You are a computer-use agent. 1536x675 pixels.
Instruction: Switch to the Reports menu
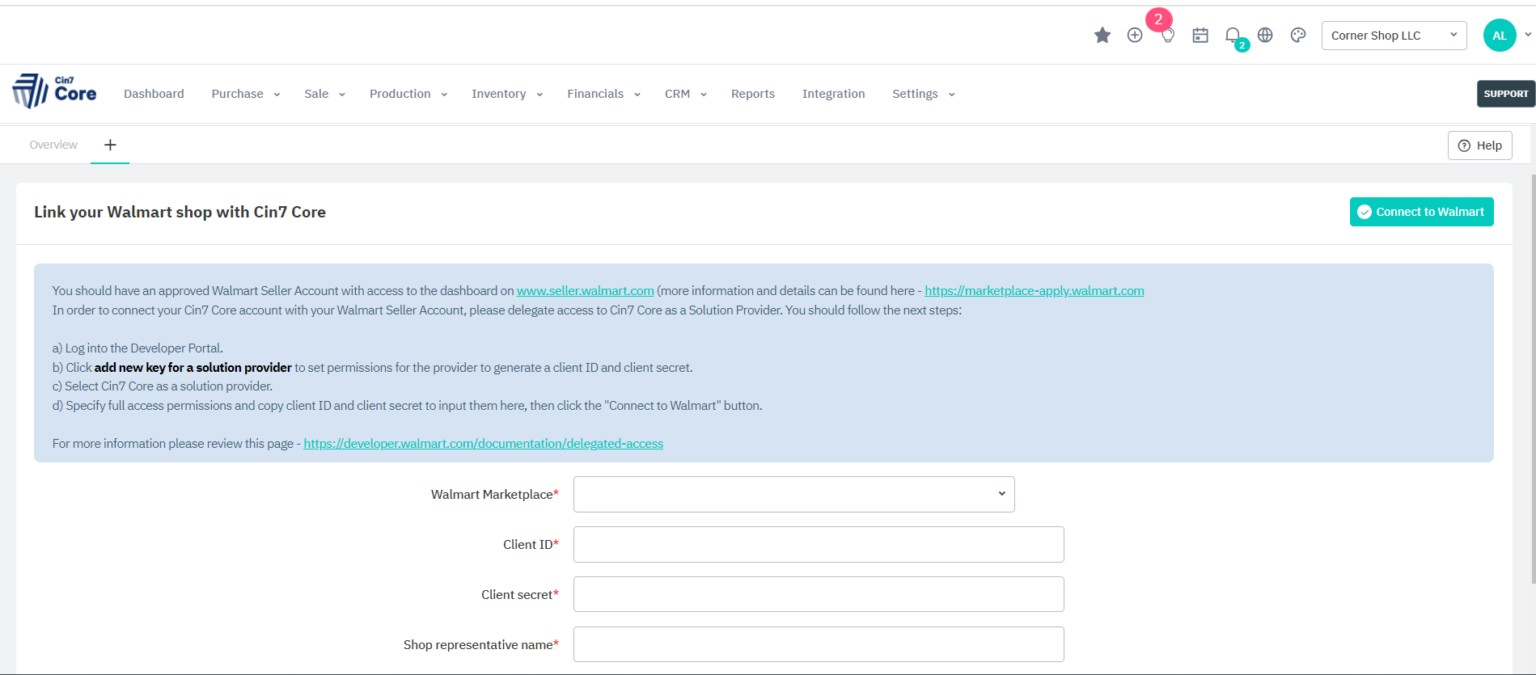point(753,93)
